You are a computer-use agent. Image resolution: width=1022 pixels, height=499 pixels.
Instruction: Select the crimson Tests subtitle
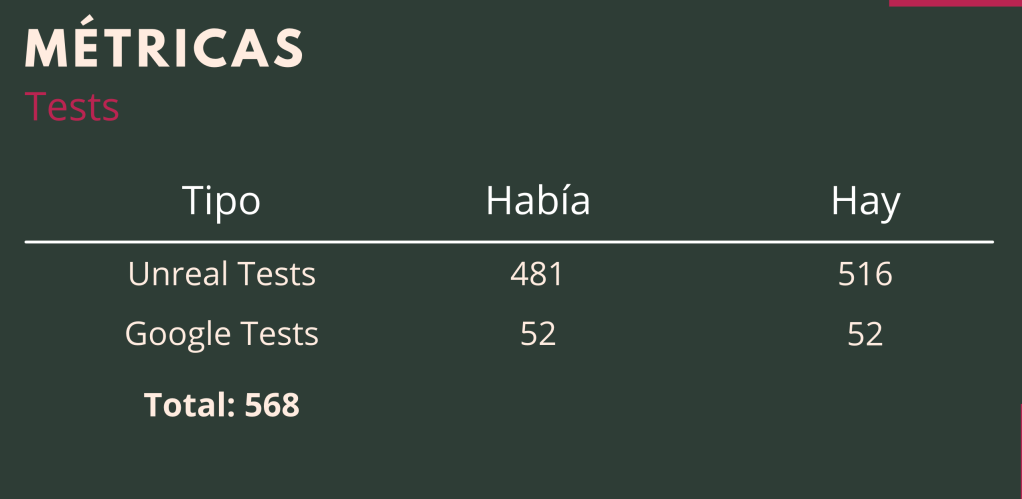(72, 107)
